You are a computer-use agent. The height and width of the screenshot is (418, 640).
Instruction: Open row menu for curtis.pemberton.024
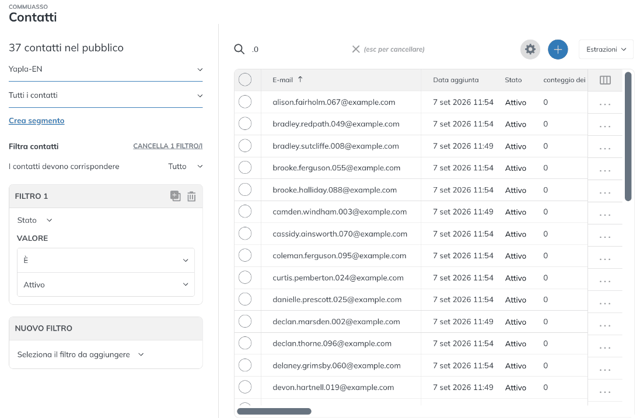[x=605, y=280]
